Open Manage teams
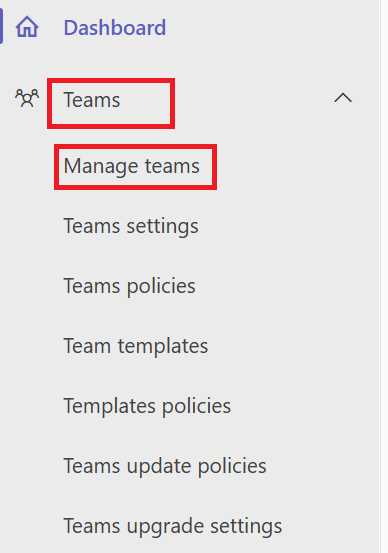 point(132,166)
